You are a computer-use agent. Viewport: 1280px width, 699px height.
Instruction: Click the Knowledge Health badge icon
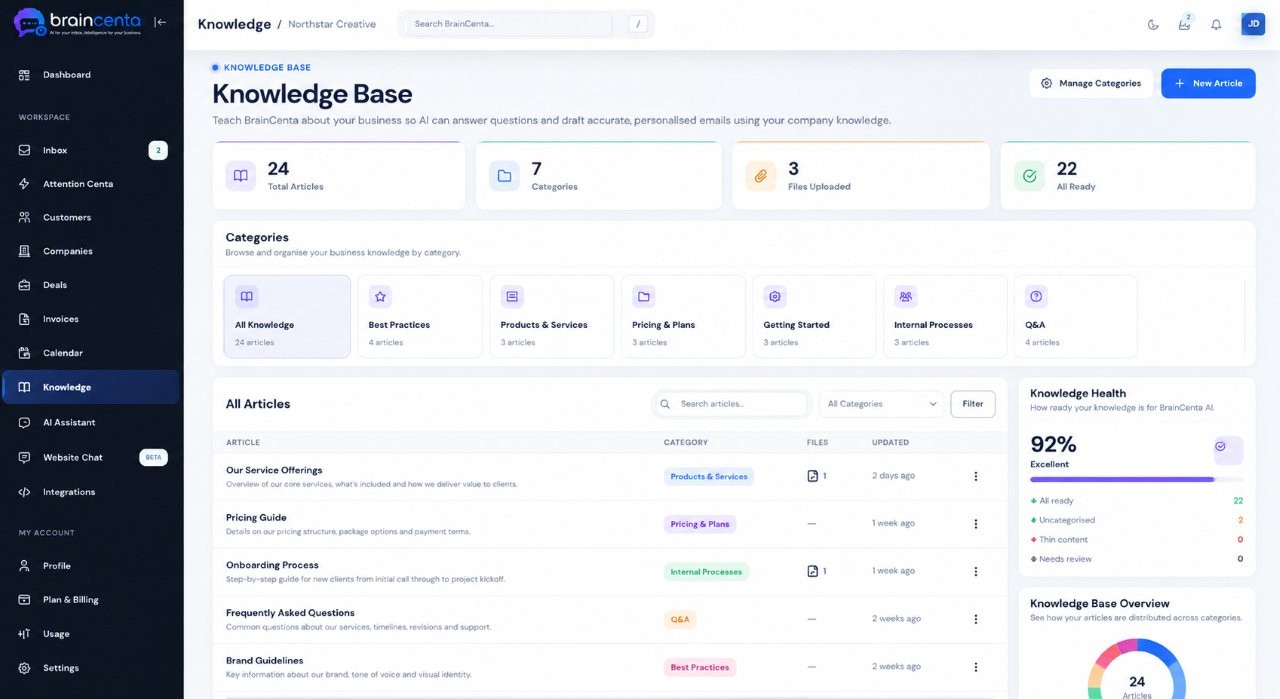click(1228, 450)
